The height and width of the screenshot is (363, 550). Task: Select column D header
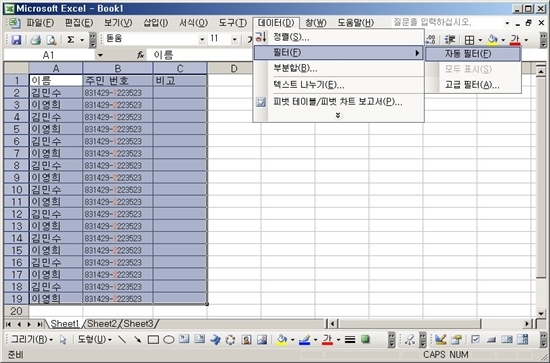tap(234, 68)
